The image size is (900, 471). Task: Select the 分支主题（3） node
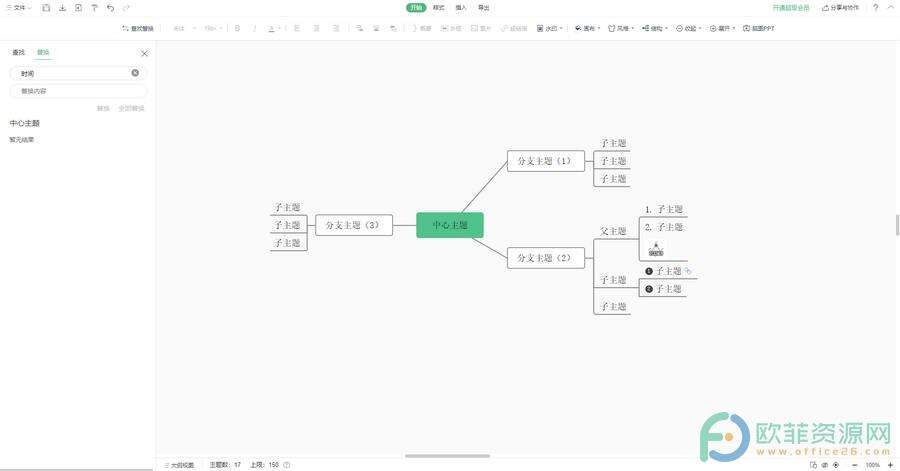pos(354,225)
